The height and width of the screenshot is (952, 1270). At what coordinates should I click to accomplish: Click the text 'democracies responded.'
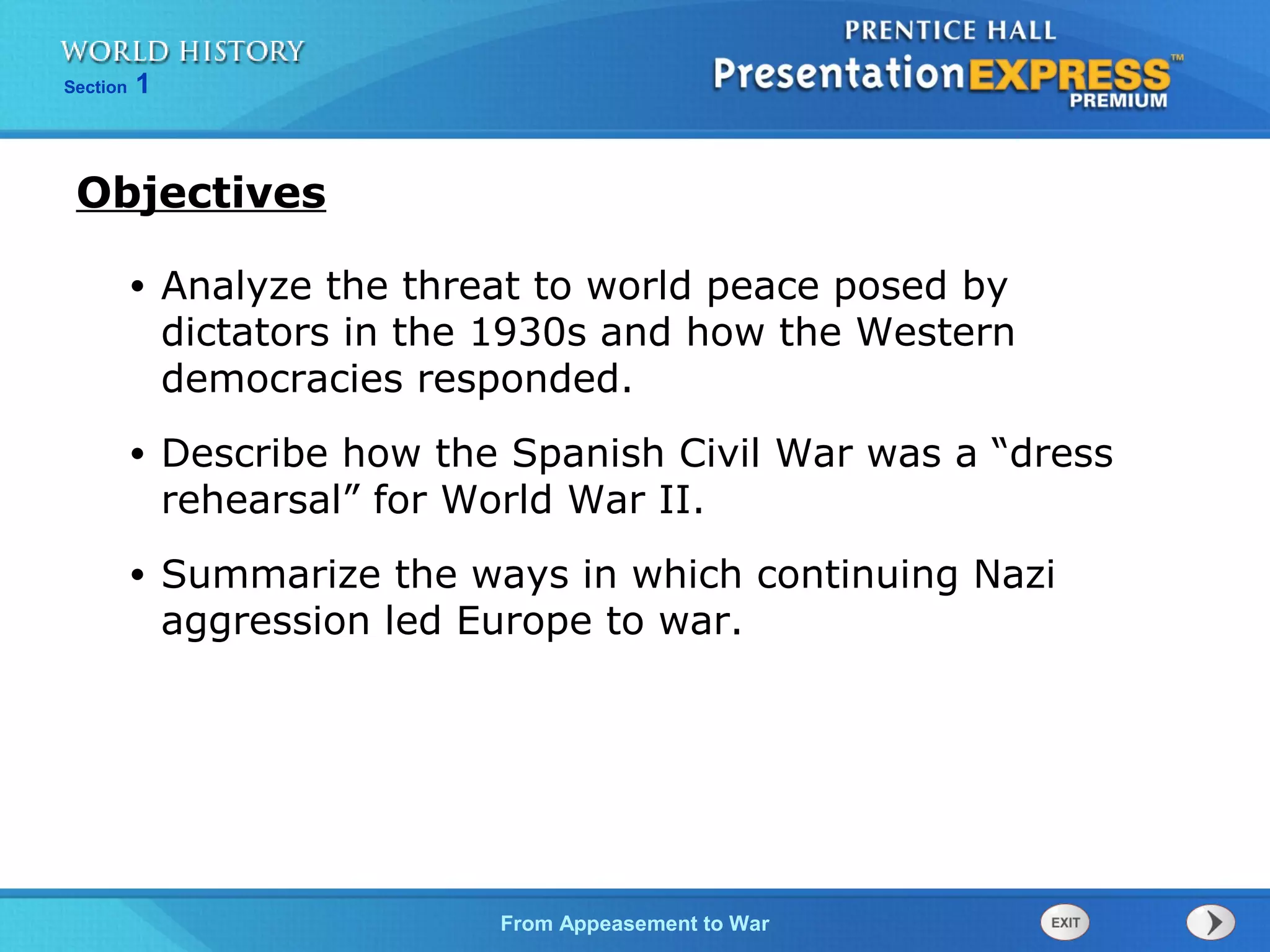pos(397,379)
